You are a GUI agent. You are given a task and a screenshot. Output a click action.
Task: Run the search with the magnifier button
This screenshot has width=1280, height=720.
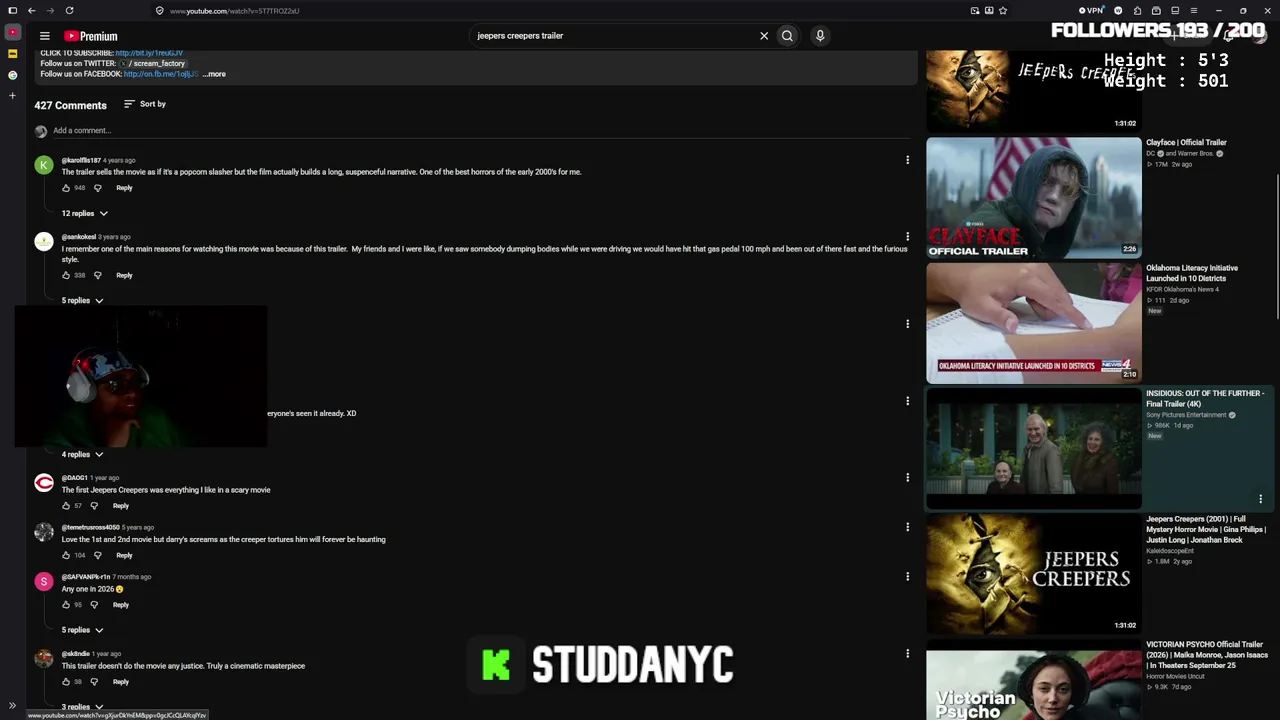point(787,36)
